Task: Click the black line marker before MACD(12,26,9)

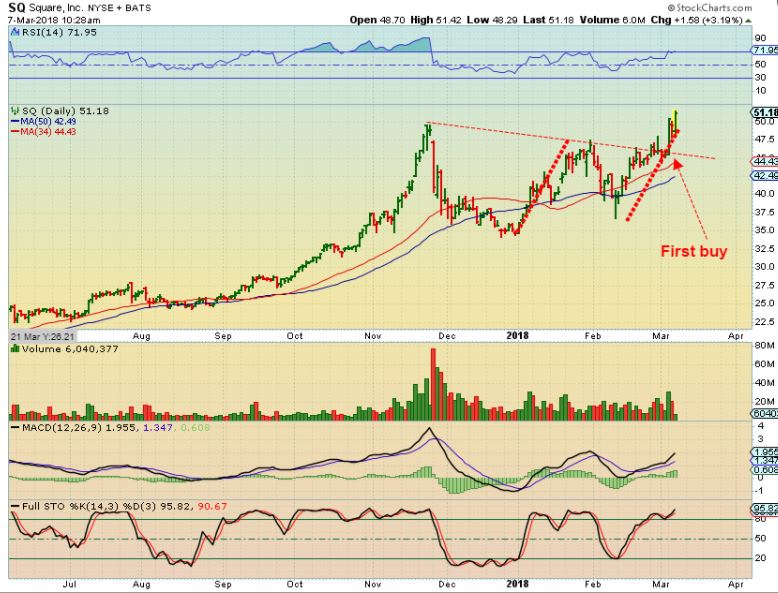Action: point(15,427)
